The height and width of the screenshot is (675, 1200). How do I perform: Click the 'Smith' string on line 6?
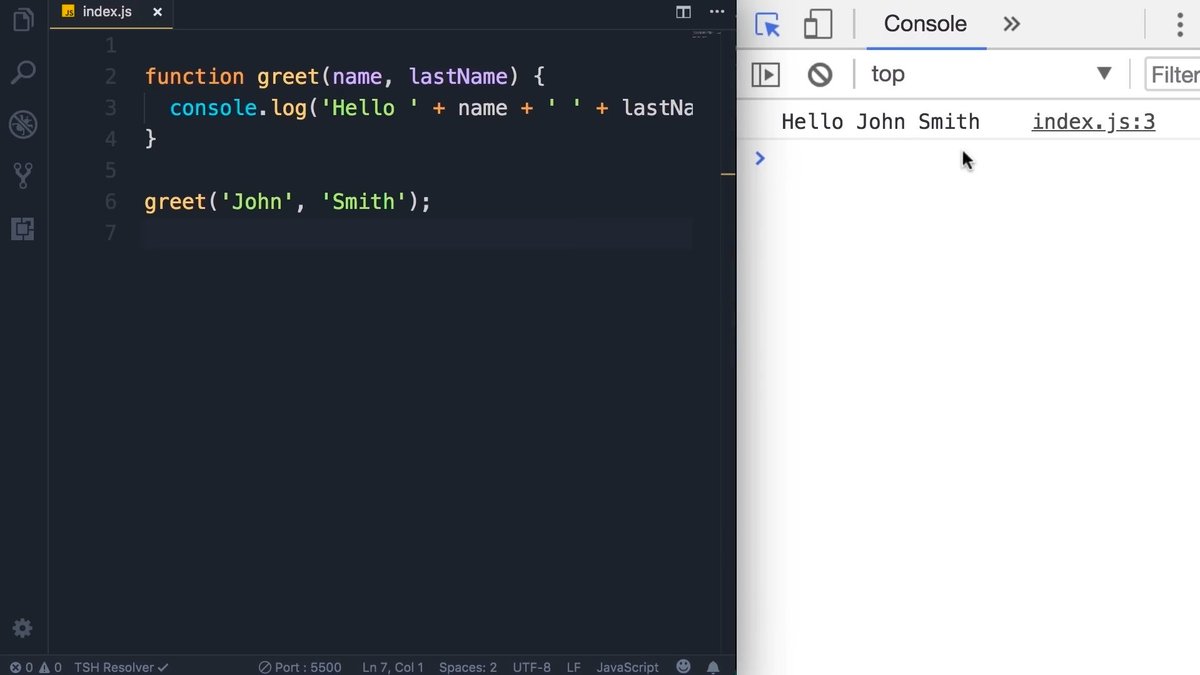tap(363, 202)
